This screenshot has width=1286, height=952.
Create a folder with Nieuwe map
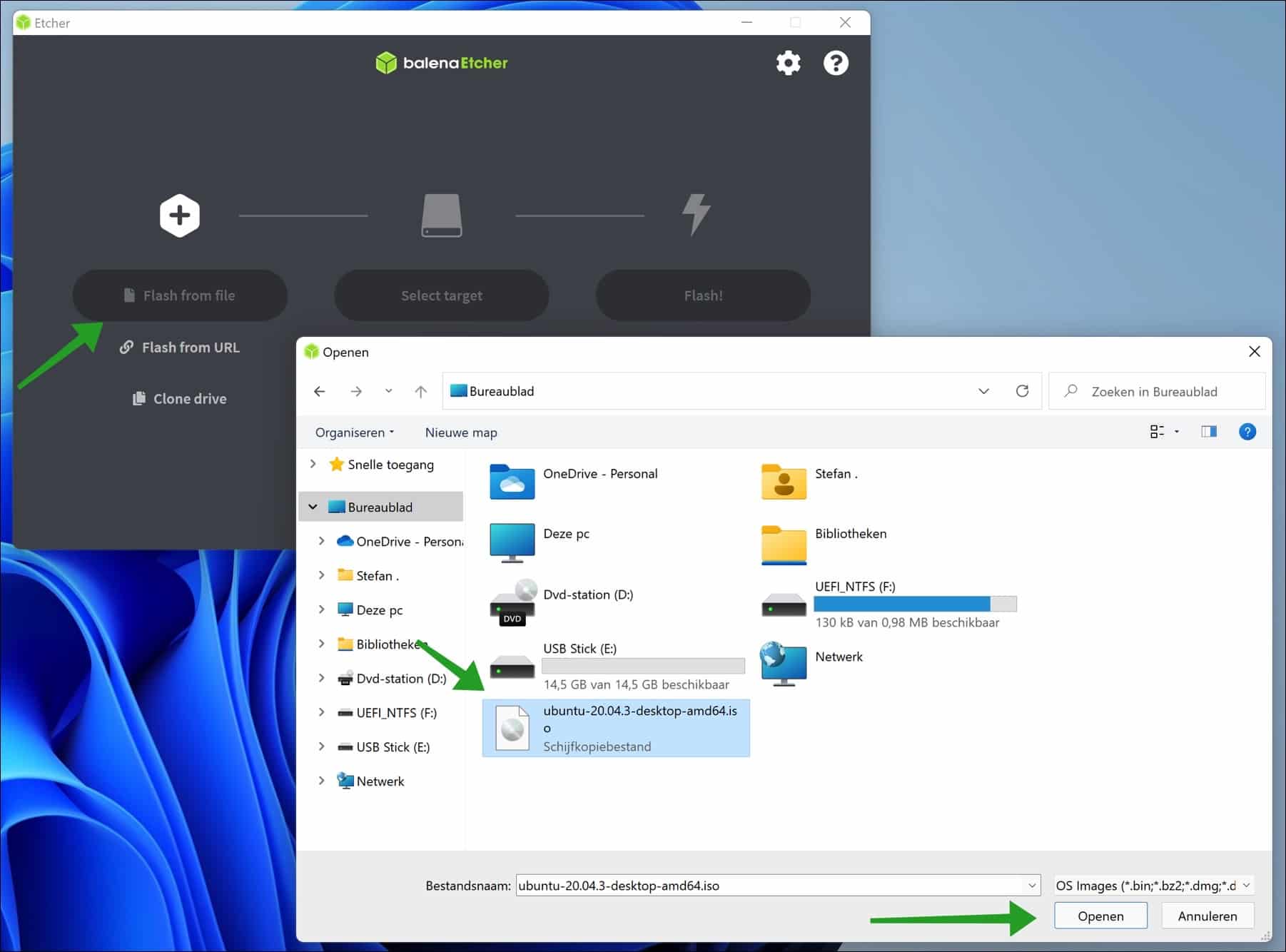pos(460,432)
